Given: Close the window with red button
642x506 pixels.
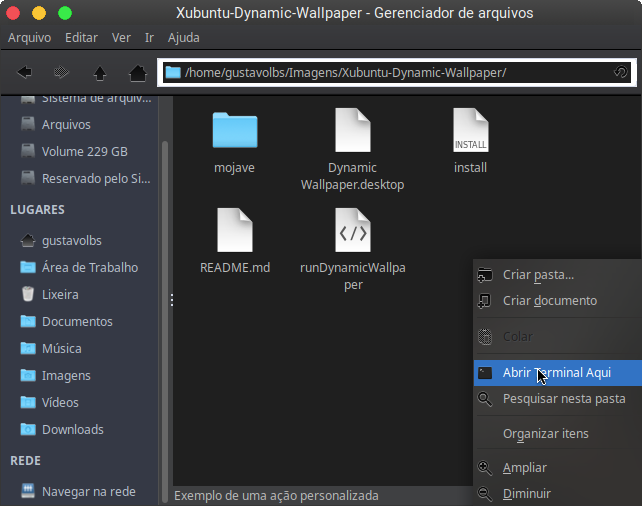Looking at the screenshot, I should click(13, 13).
